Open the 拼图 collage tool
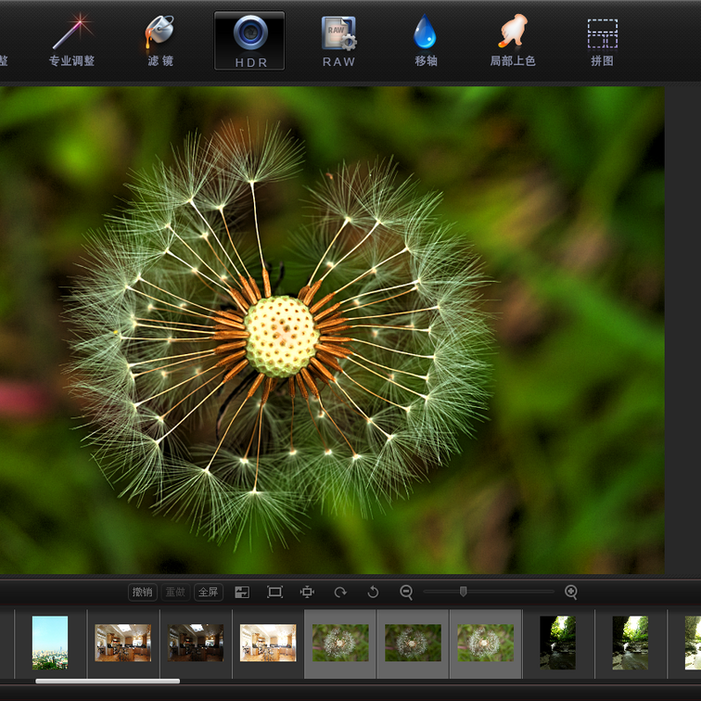Image resolution: width=701 pixels, height=701 pixels. [x=602, y=41]
